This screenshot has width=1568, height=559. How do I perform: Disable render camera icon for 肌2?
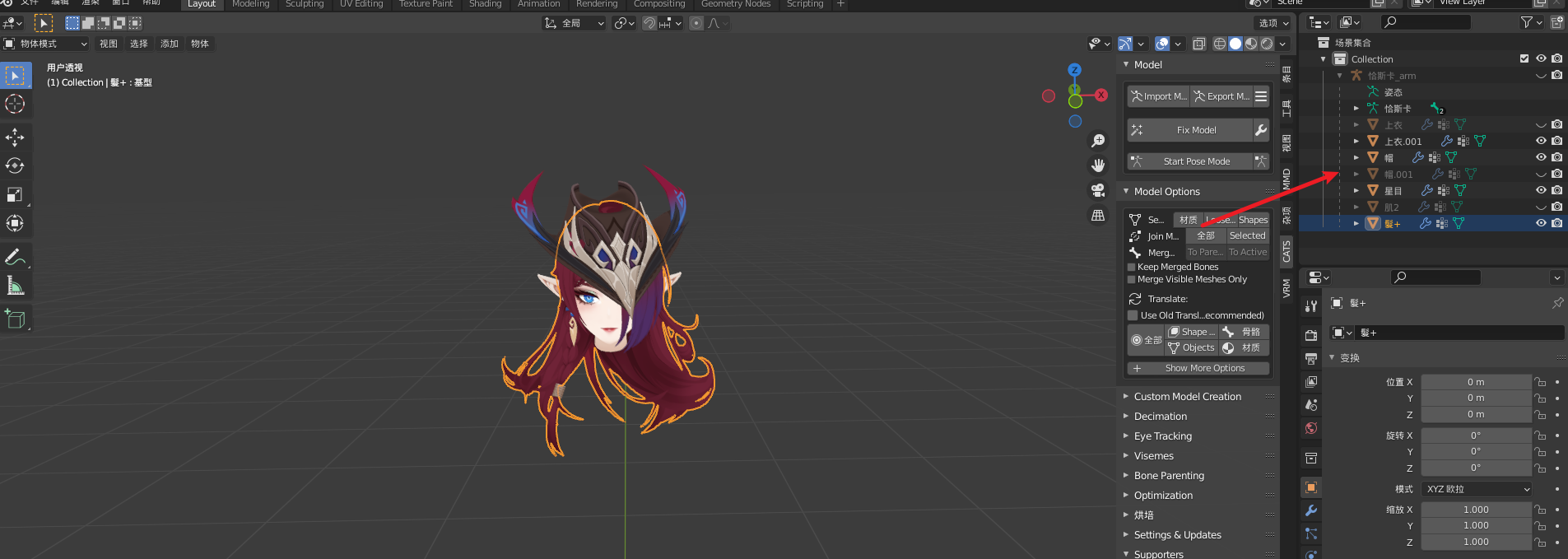tap(1556, 207)
